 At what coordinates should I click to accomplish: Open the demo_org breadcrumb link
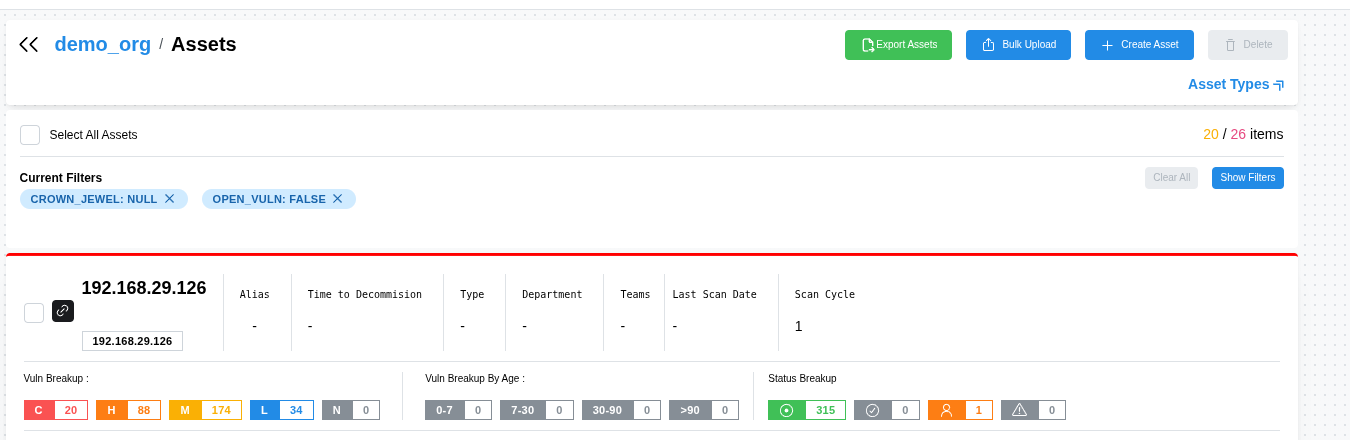click(x=102, y=44)
